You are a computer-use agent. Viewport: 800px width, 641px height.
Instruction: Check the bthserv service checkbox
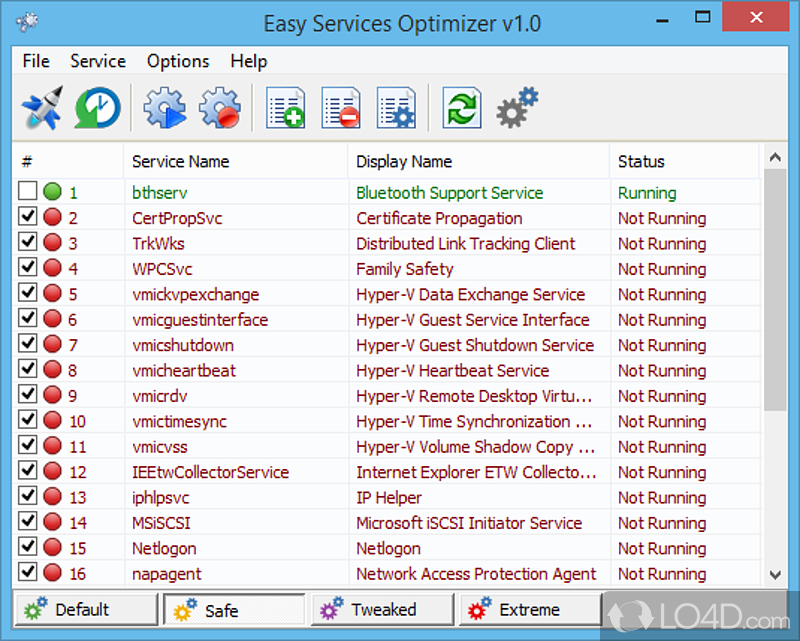(x=28, y=192)
